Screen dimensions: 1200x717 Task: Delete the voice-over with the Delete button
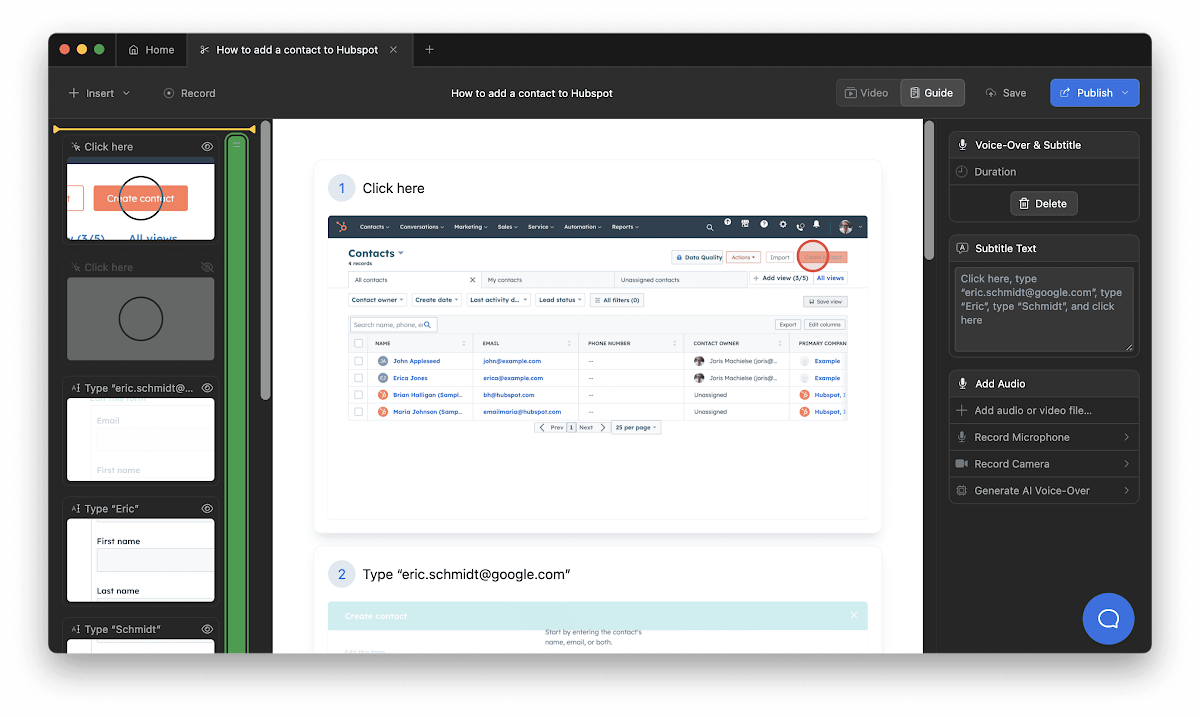point(1043,203)
